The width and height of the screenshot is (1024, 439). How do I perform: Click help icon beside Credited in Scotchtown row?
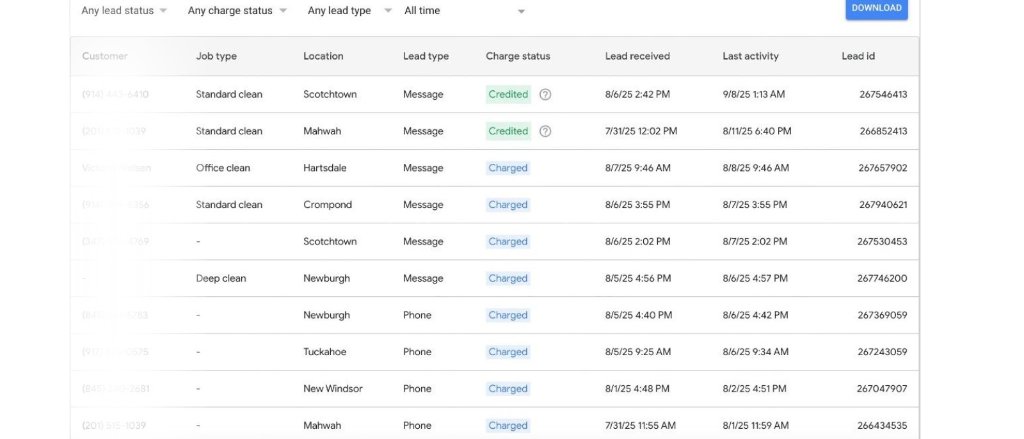pyautogui.click(x=545, y=94)
